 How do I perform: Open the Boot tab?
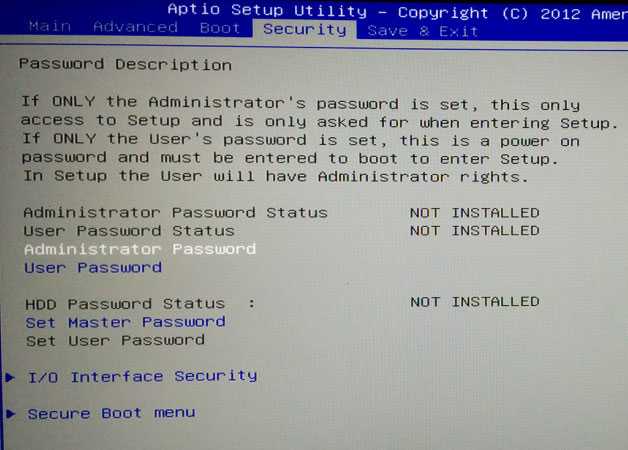220,28
